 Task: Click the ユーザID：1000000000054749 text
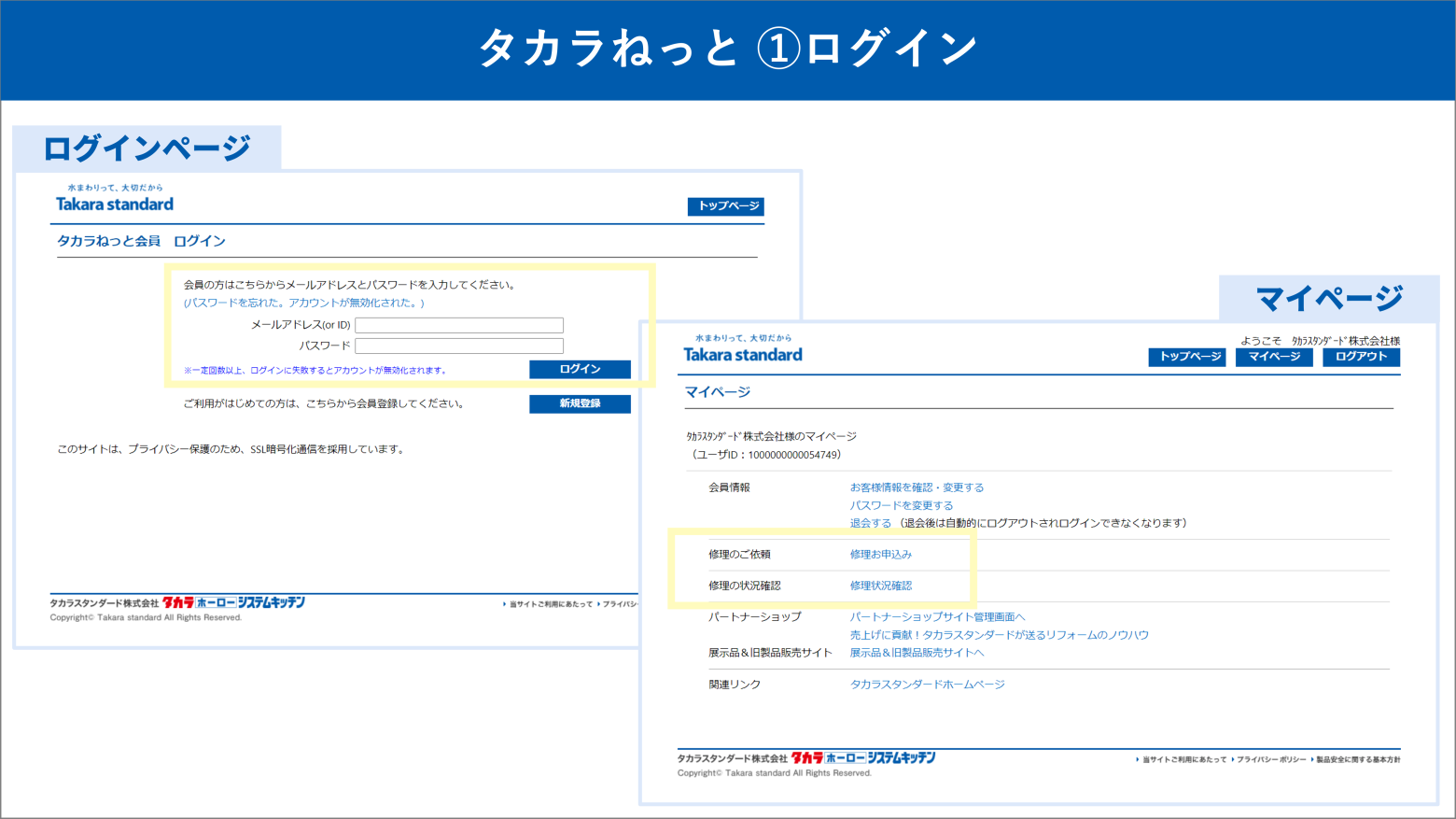(x=766, y=455)
